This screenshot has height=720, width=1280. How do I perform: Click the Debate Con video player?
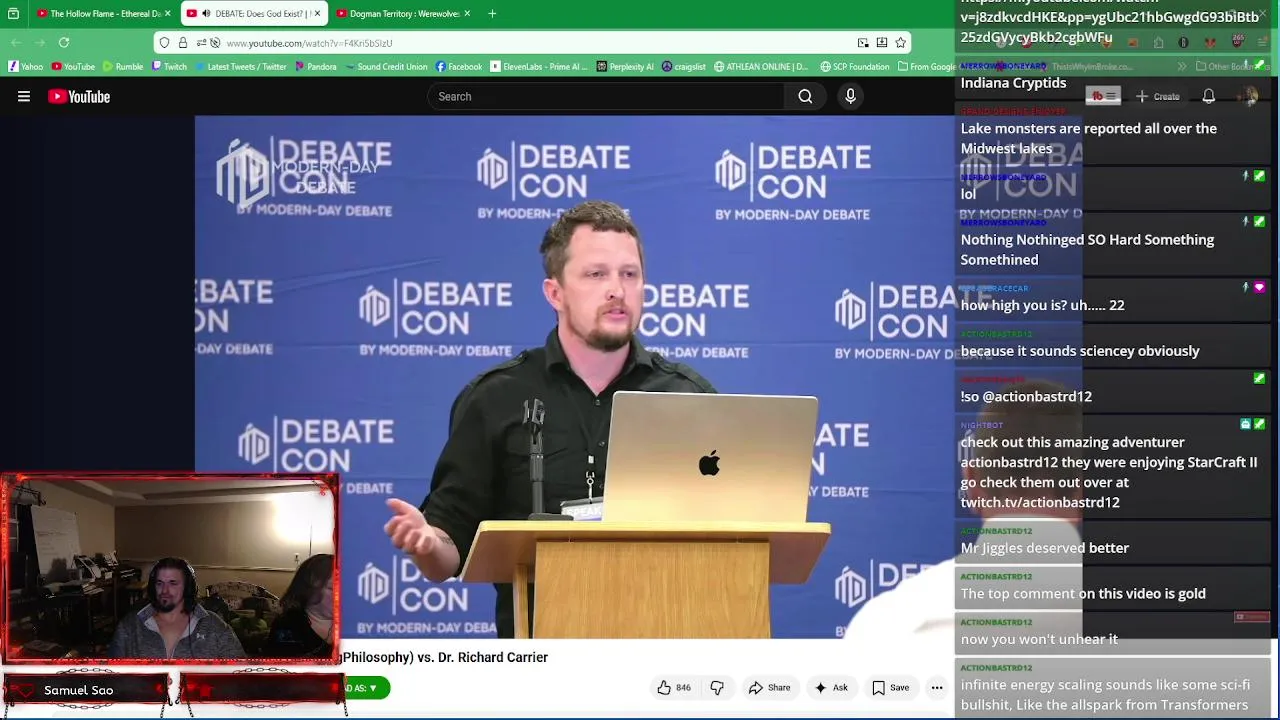point(575,377)
